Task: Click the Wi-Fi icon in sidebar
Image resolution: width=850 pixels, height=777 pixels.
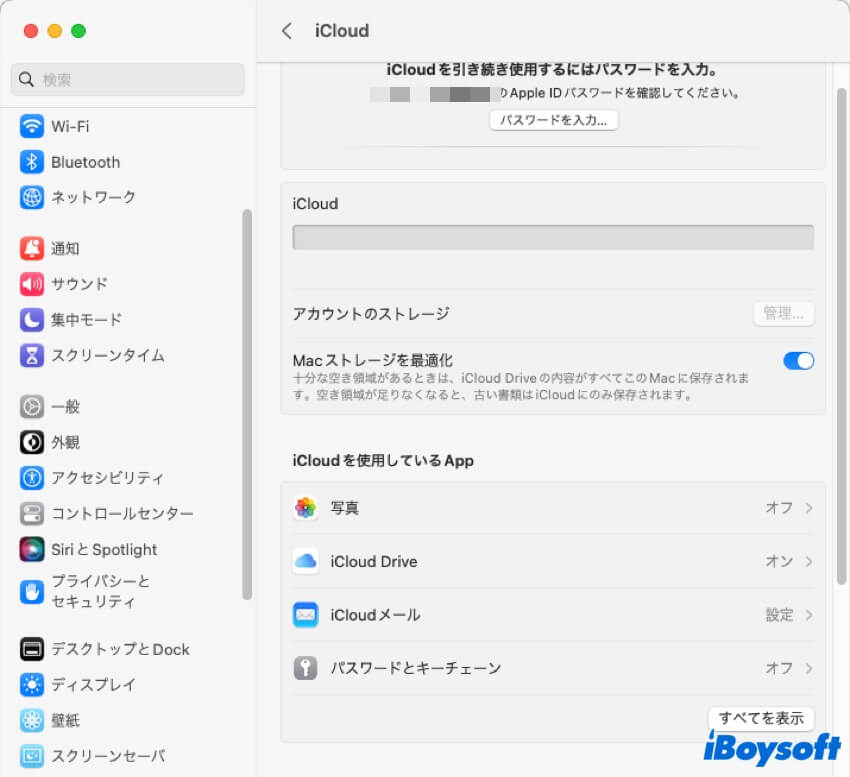Action: click(32, 126)
